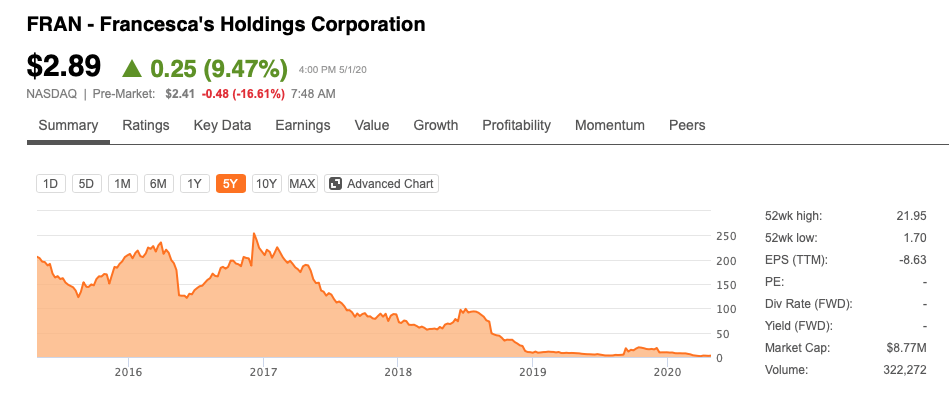
Task: Select the highlighted 5Y range button
Action: [231, 183]
